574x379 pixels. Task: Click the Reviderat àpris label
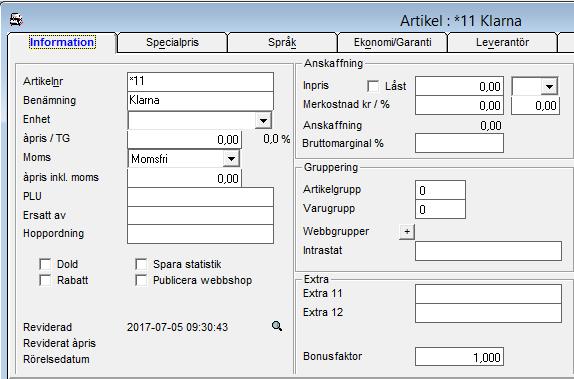coord(59,343)
